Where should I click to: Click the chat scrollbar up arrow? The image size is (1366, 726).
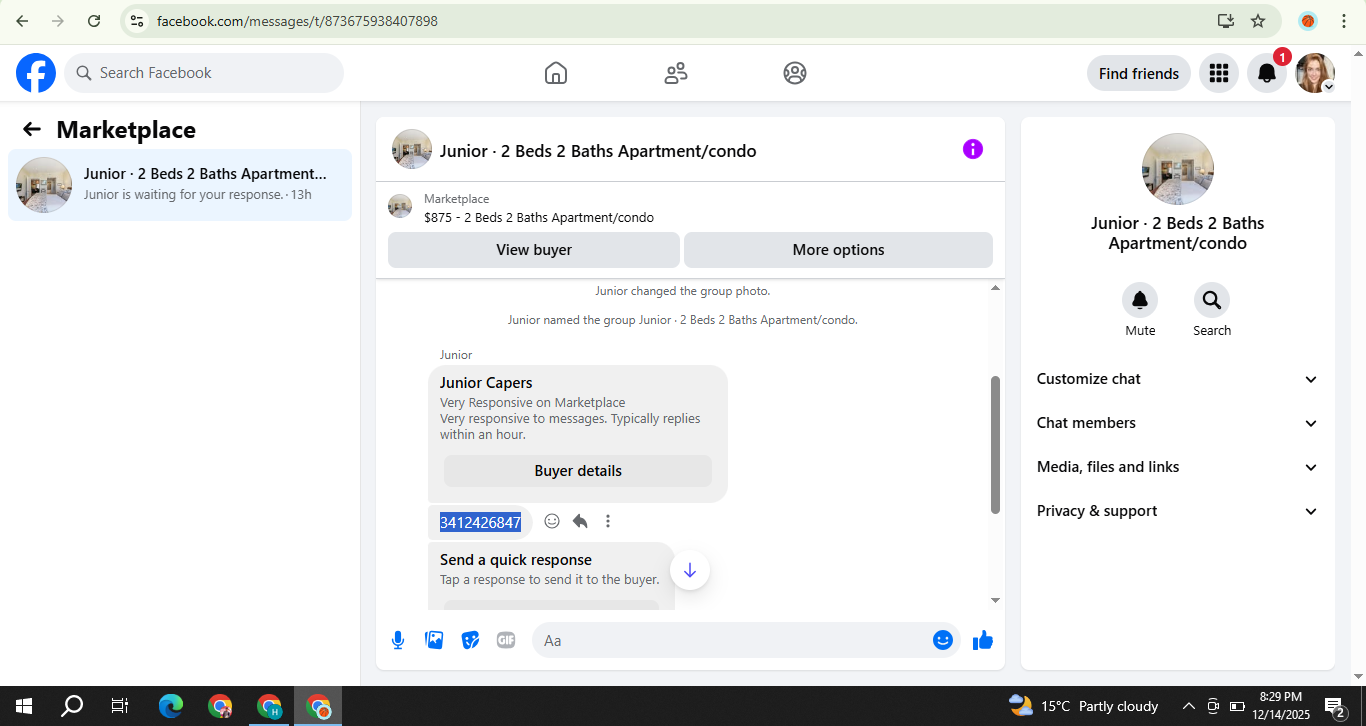click(995, 288)
